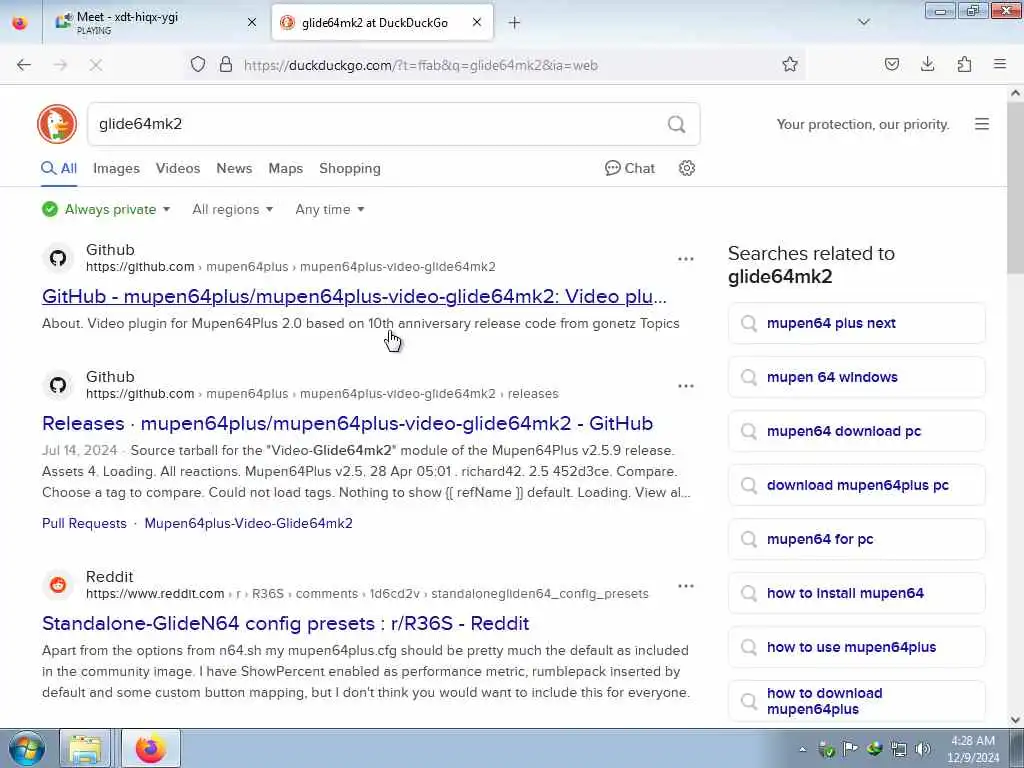Expand the All regions dropdown
1024x768 pixels.
coord(232,209)
